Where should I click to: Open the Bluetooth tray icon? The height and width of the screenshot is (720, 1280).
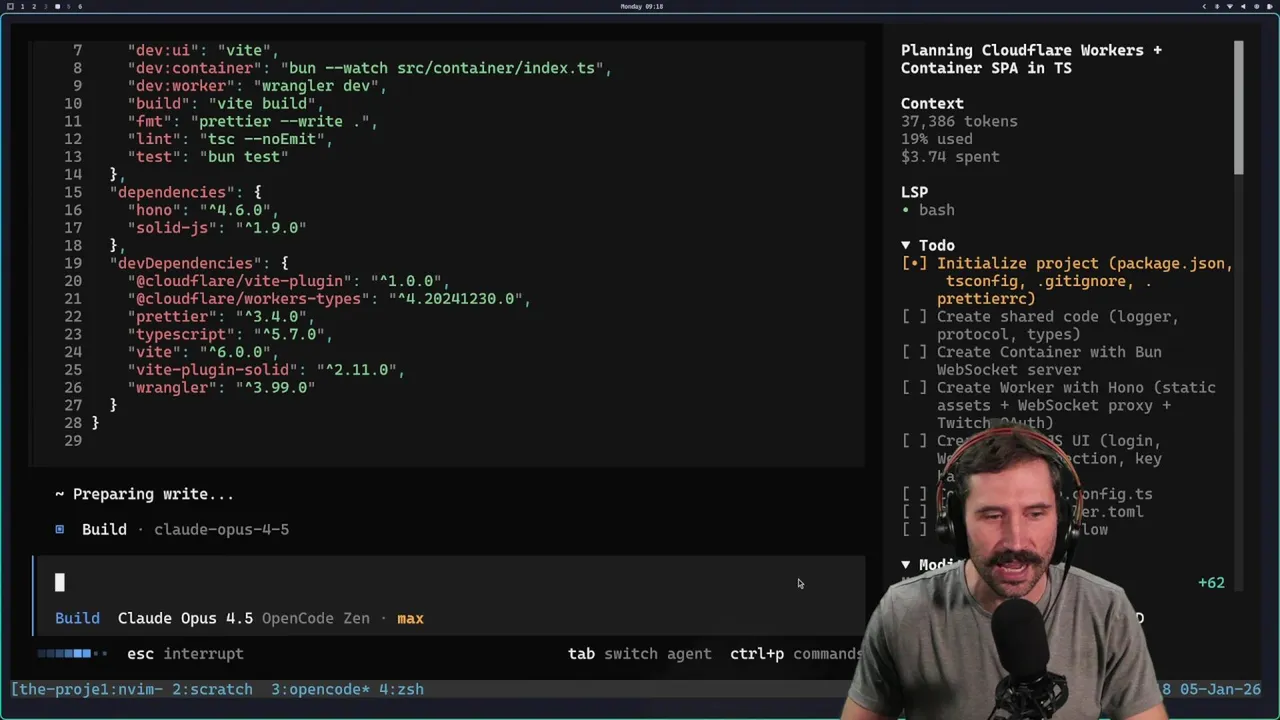tap(1217, 6)
